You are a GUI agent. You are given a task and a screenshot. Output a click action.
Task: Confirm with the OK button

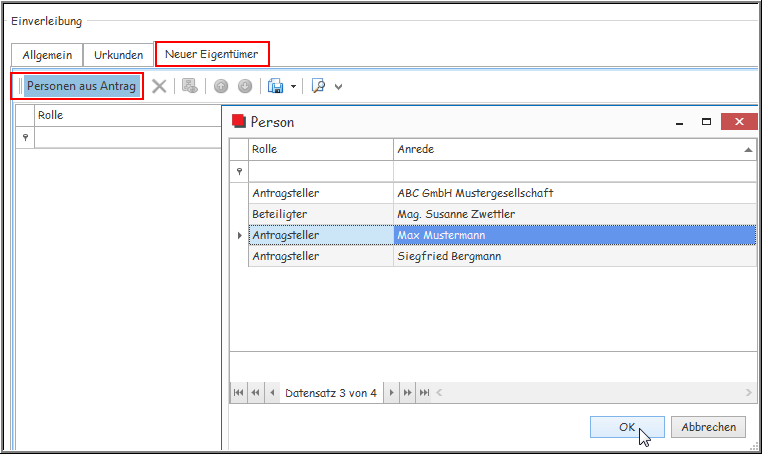(627, 427)
